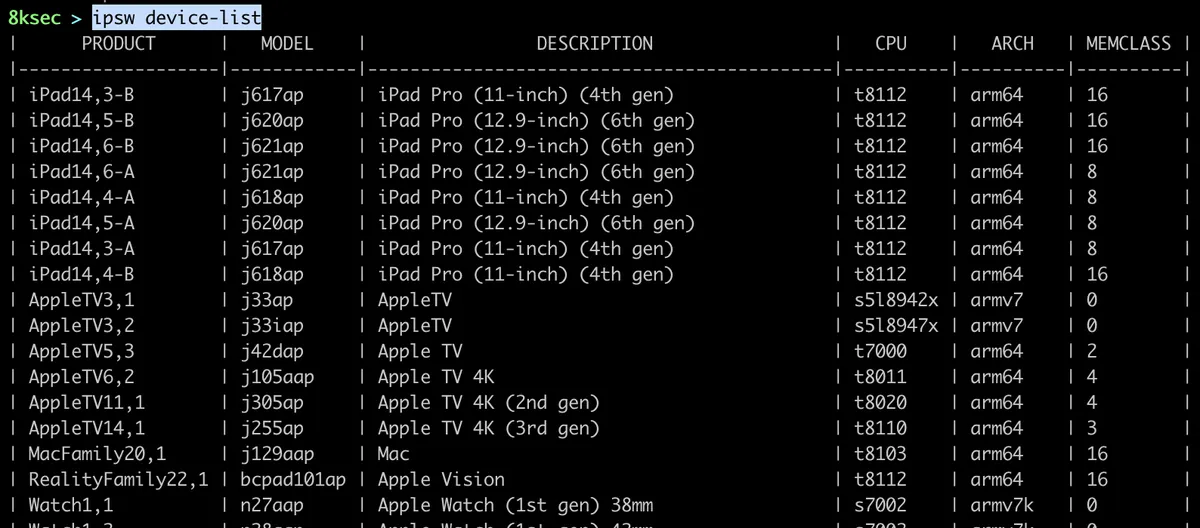The image size is (1200, 528).
Task: Select the AppleTV3,1 product entry
Action: [81, 299]
